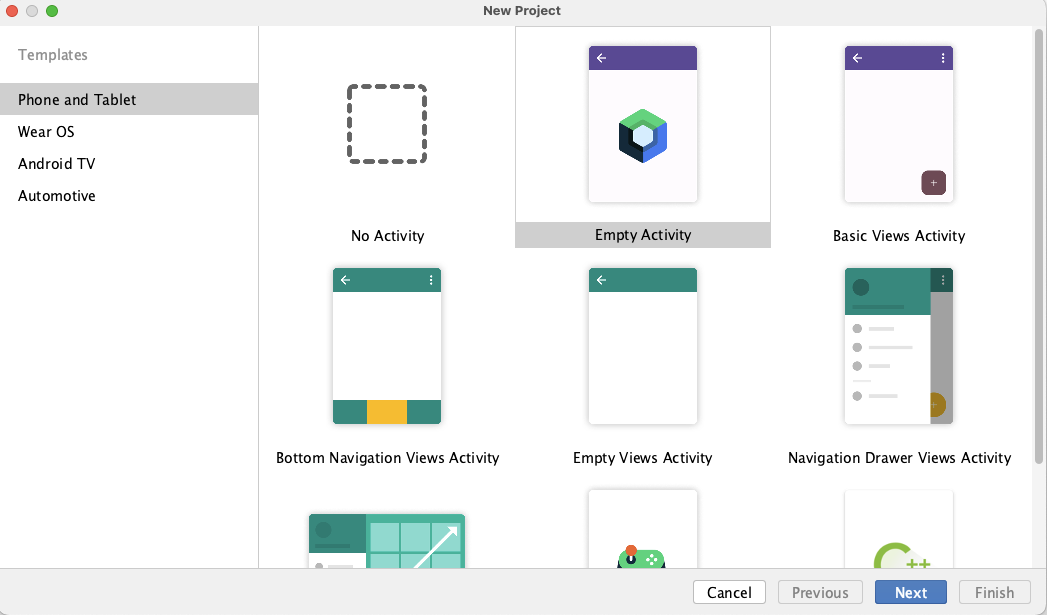
Task: Select the game controller template thumbnail
Action: [642, 529]
